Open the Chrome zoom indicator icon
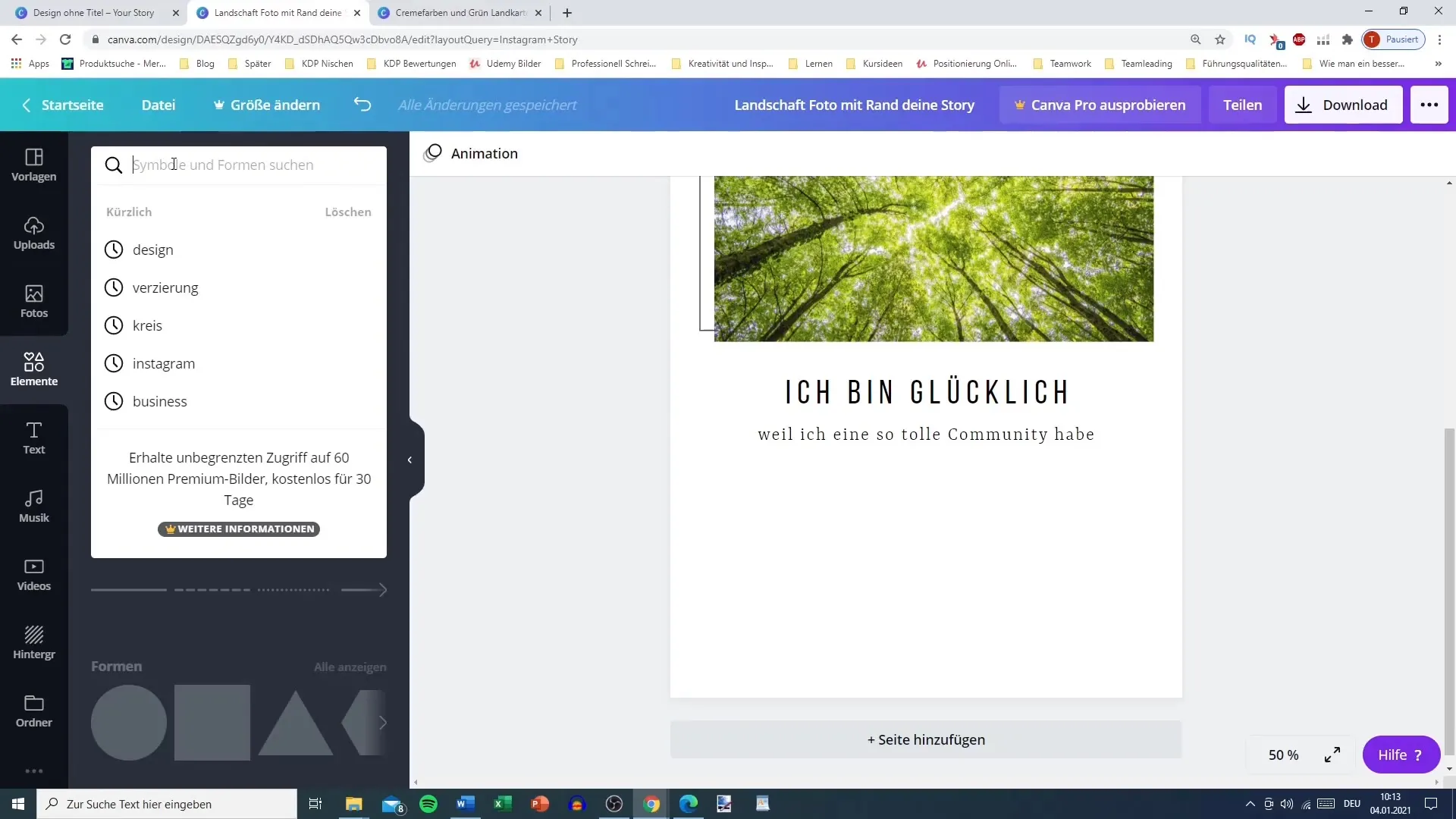 [1195, 39]
